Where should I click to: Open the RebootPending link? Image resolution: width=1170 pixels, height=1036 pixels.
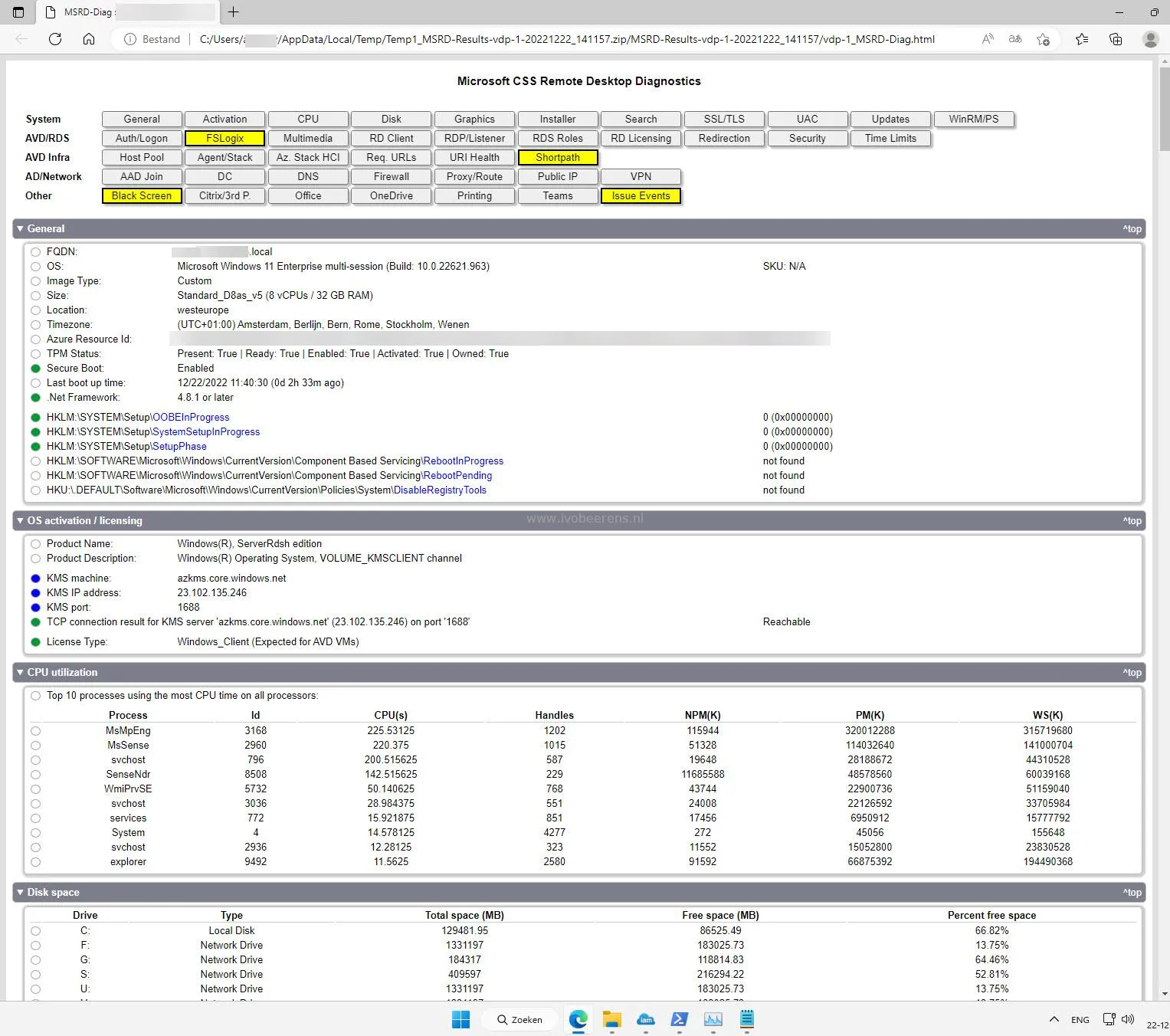tap(457, 476)
